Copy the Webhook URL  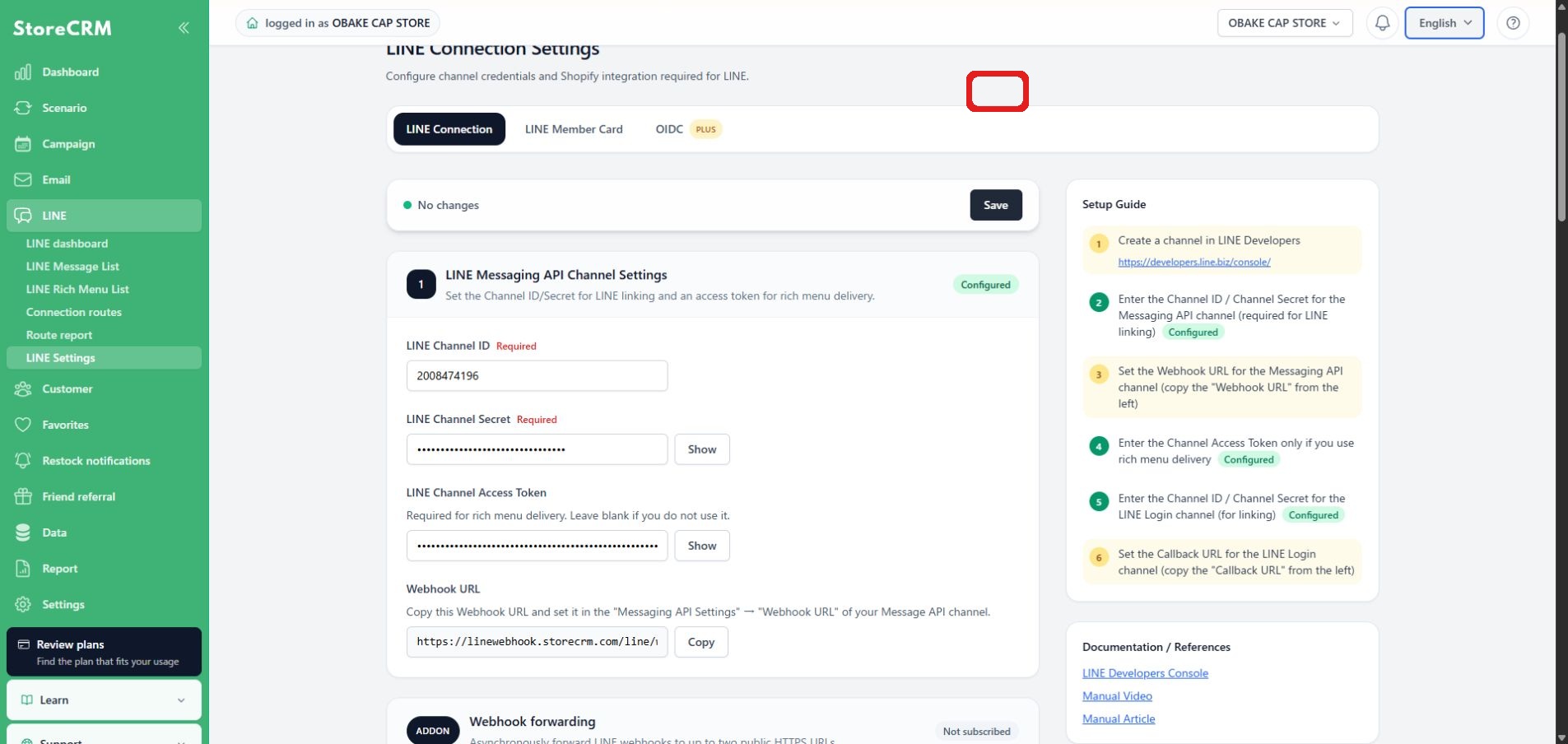click(701, 642)
